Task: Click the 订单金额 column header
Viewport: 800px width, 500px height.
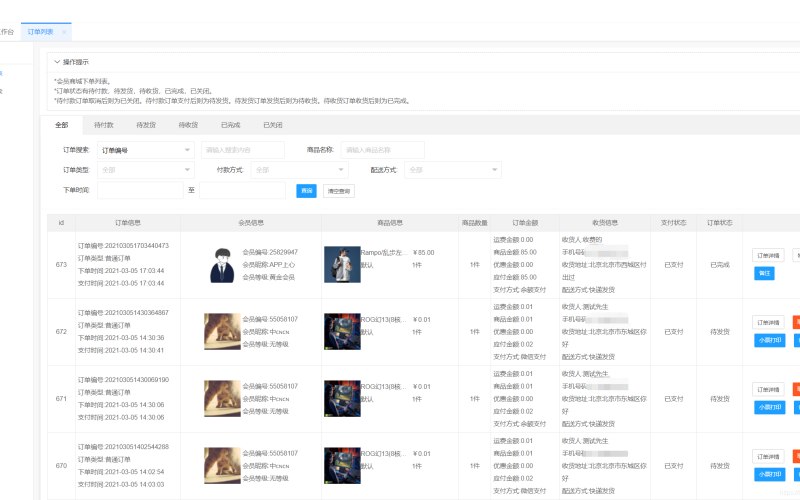Action: click(x=525, y=223)
